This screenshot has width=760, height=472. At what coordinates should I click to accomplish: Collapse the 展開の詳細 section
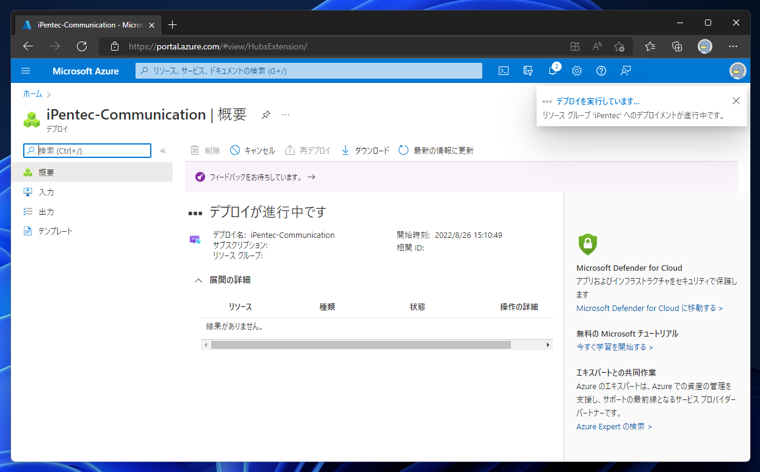(x=198, y=280)
